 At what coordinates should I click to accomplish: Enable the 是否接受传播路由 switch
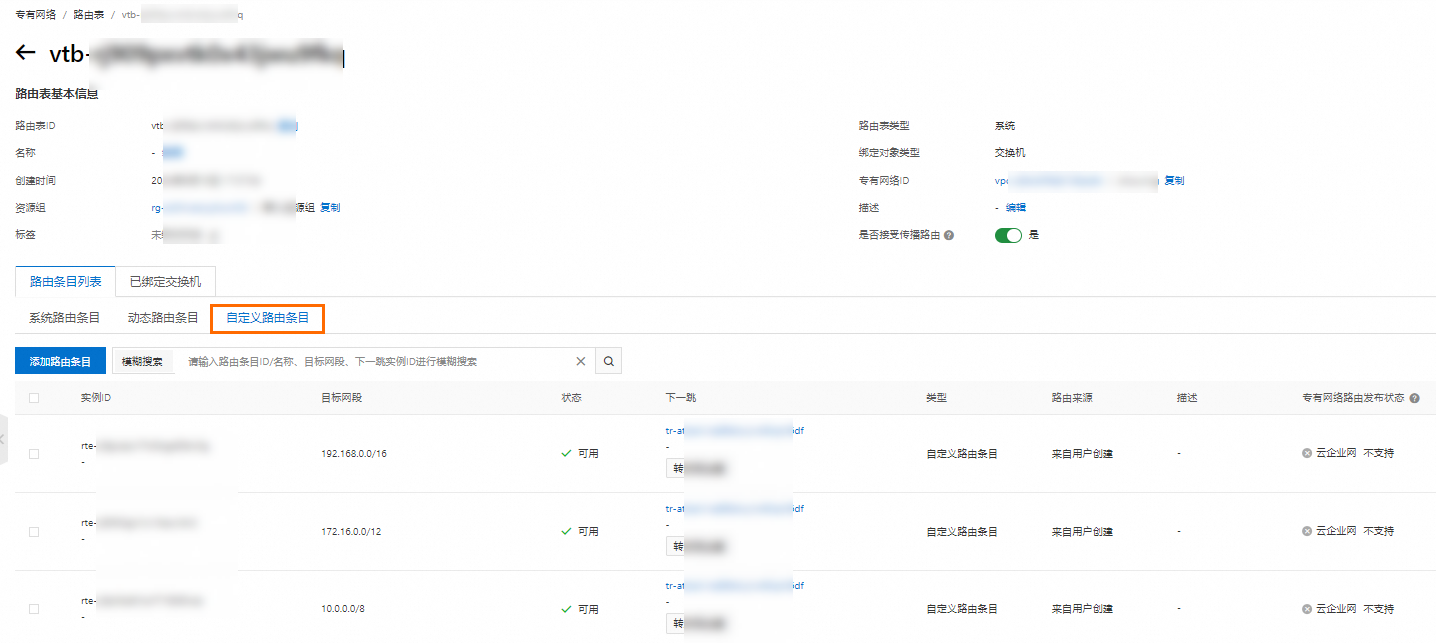click(1008, 234)
